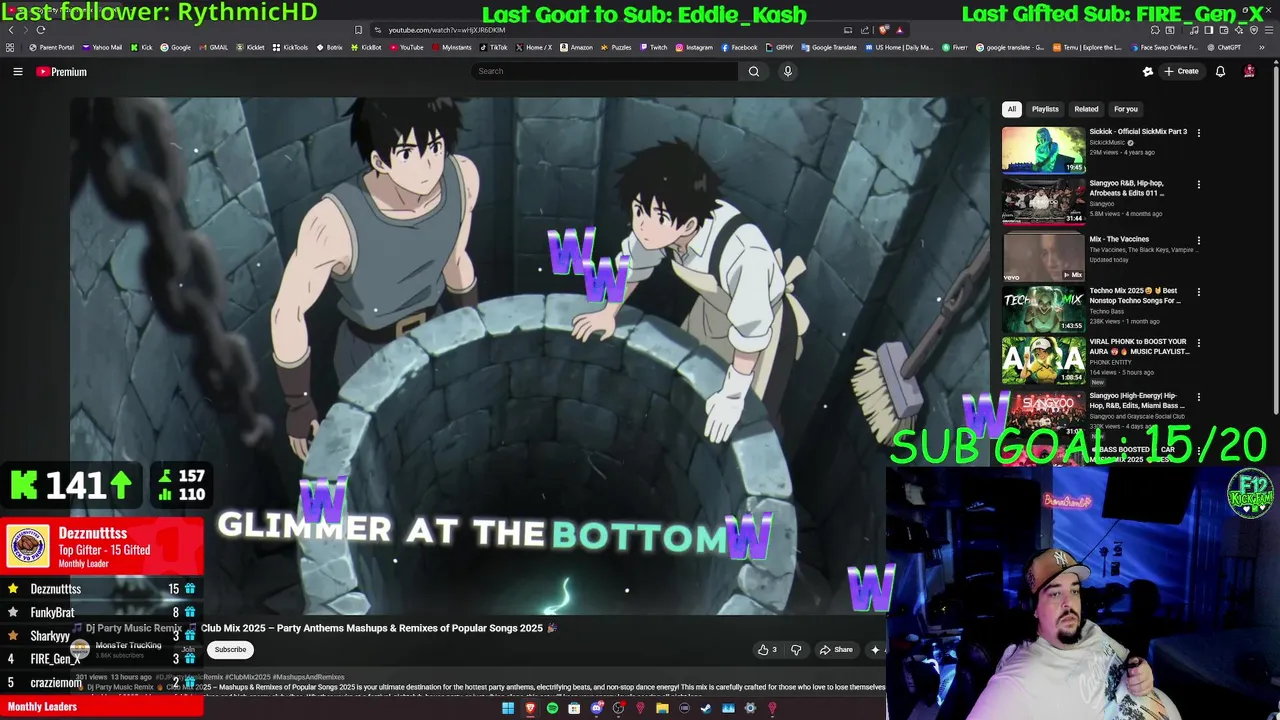
Task: Go to the YouTube Premium home logo
Action: [x=62, y=72]
